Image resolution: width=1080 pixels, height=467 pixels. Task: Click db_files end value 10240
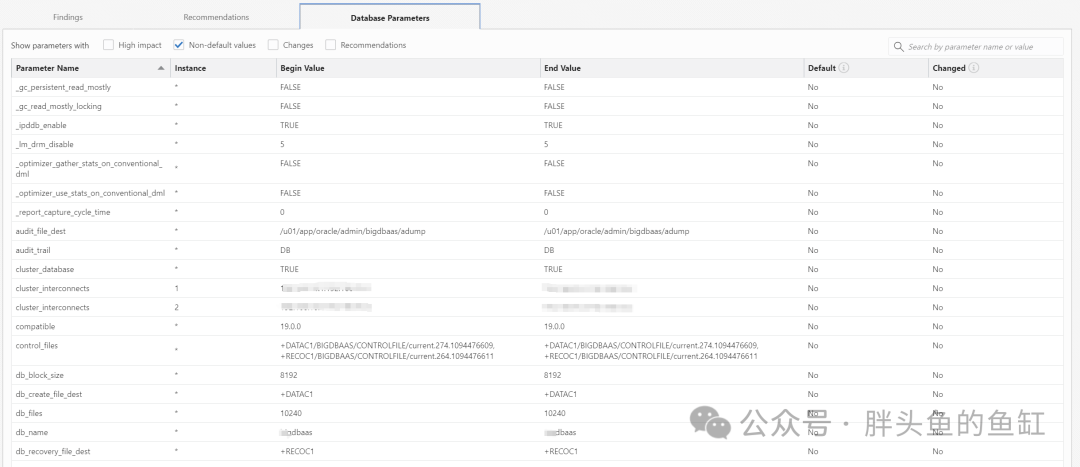(x=554, y=413)
